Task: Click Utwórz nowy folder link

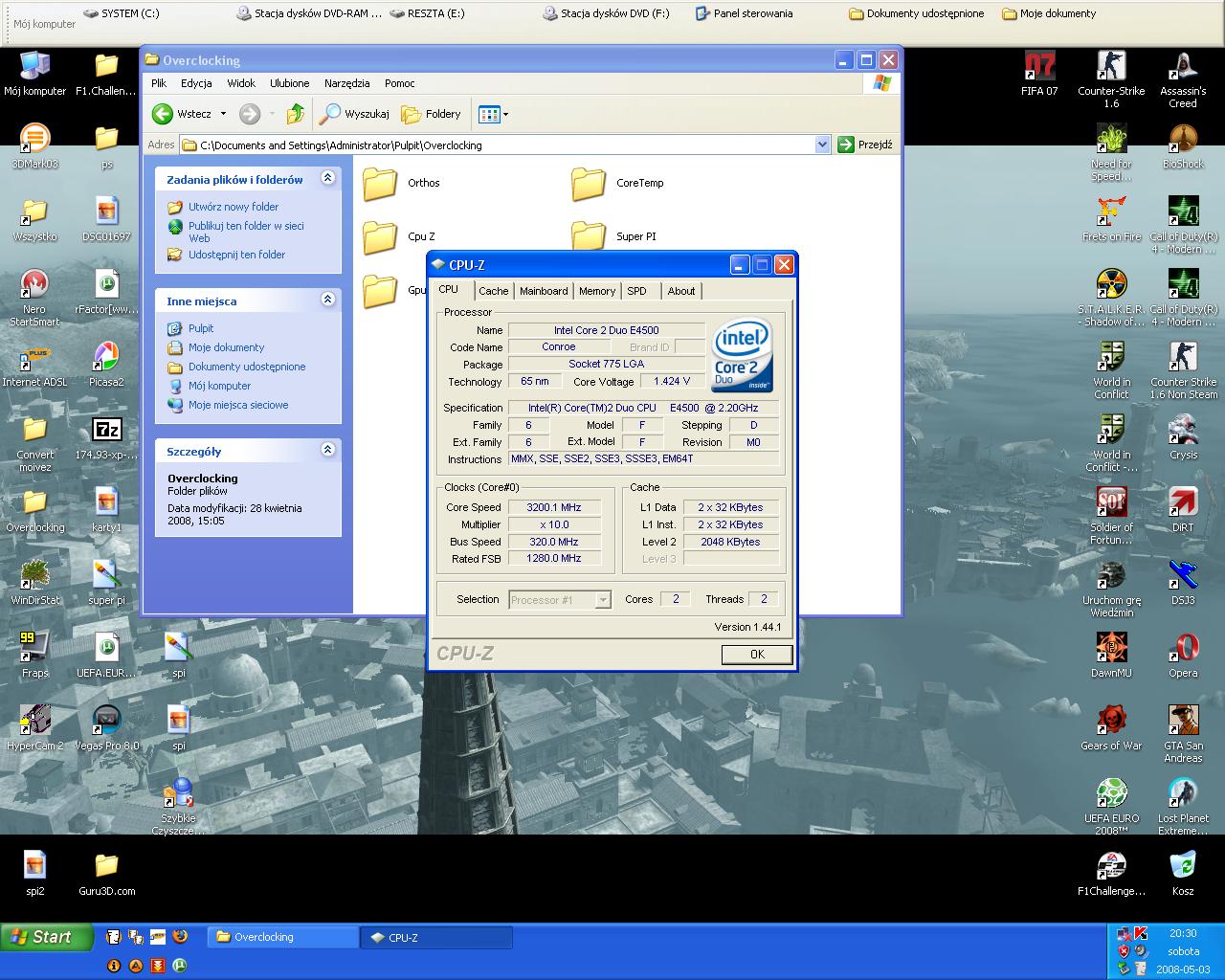Action: pos(234,207)
